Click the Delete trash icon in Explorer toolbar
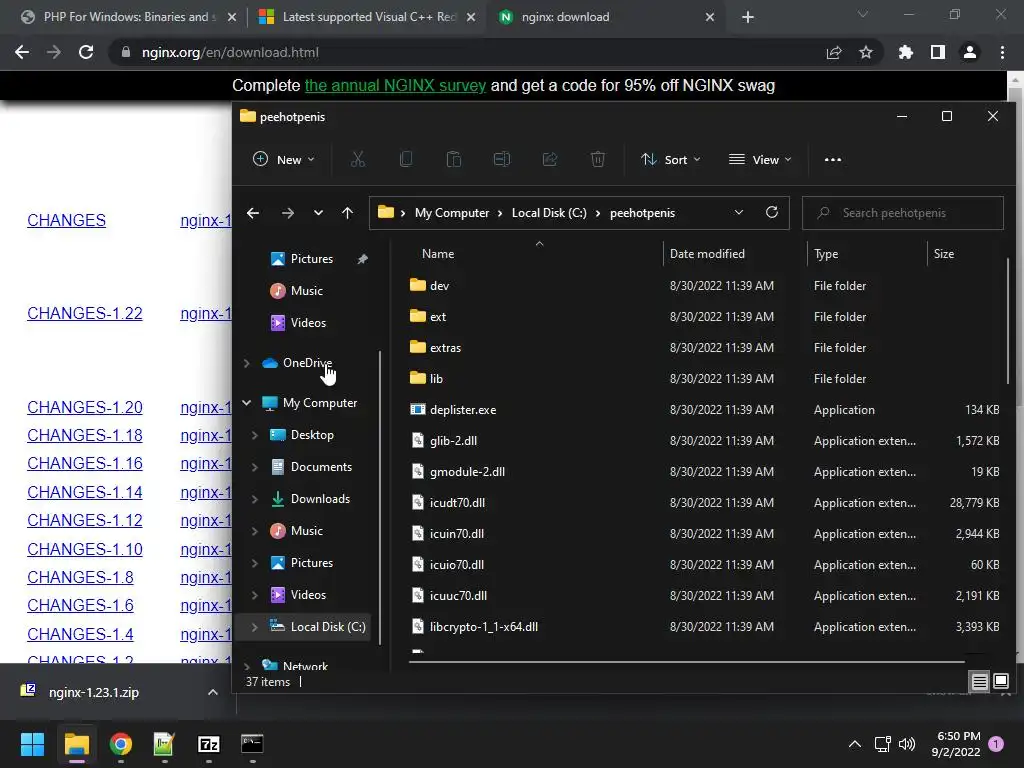This screenshot has height=768, width=1024. coord(598,159)
